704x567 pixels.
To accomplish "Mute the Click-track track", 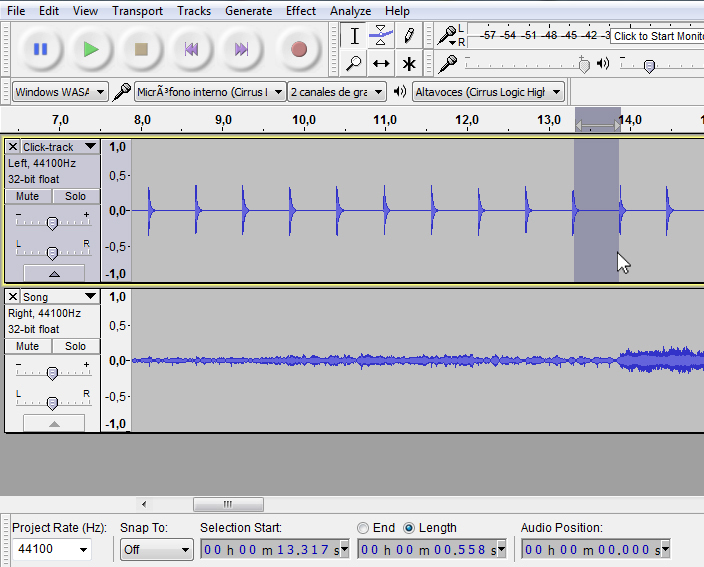I will [x=27, y=196].
